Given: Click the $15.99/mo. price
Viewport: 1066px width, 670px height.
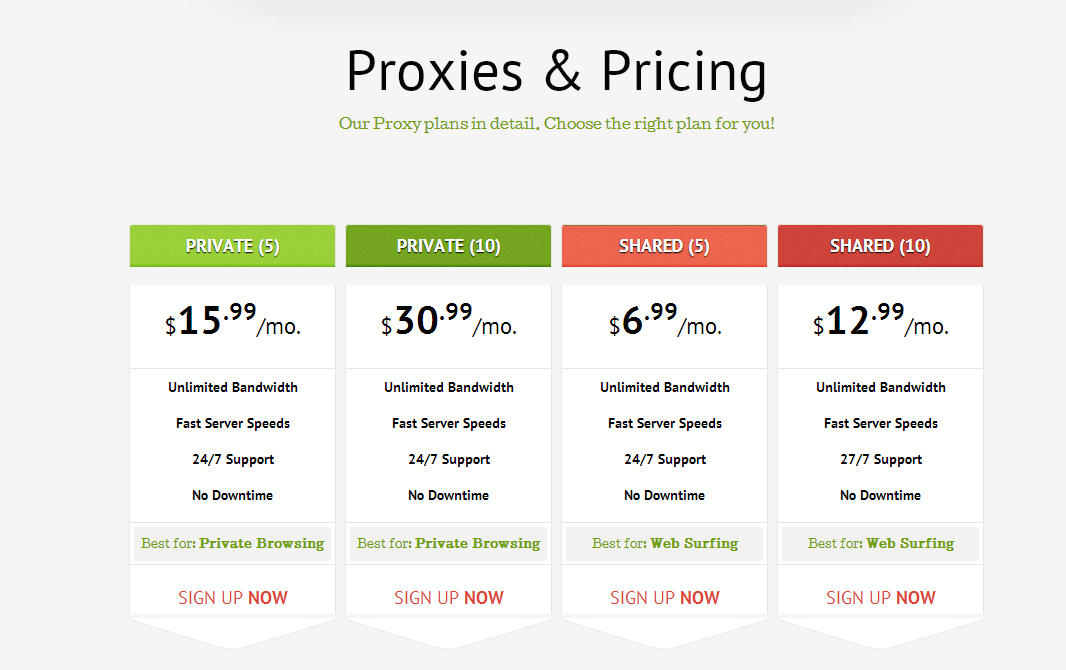Looking at the screenshot, I should (233, 320).
